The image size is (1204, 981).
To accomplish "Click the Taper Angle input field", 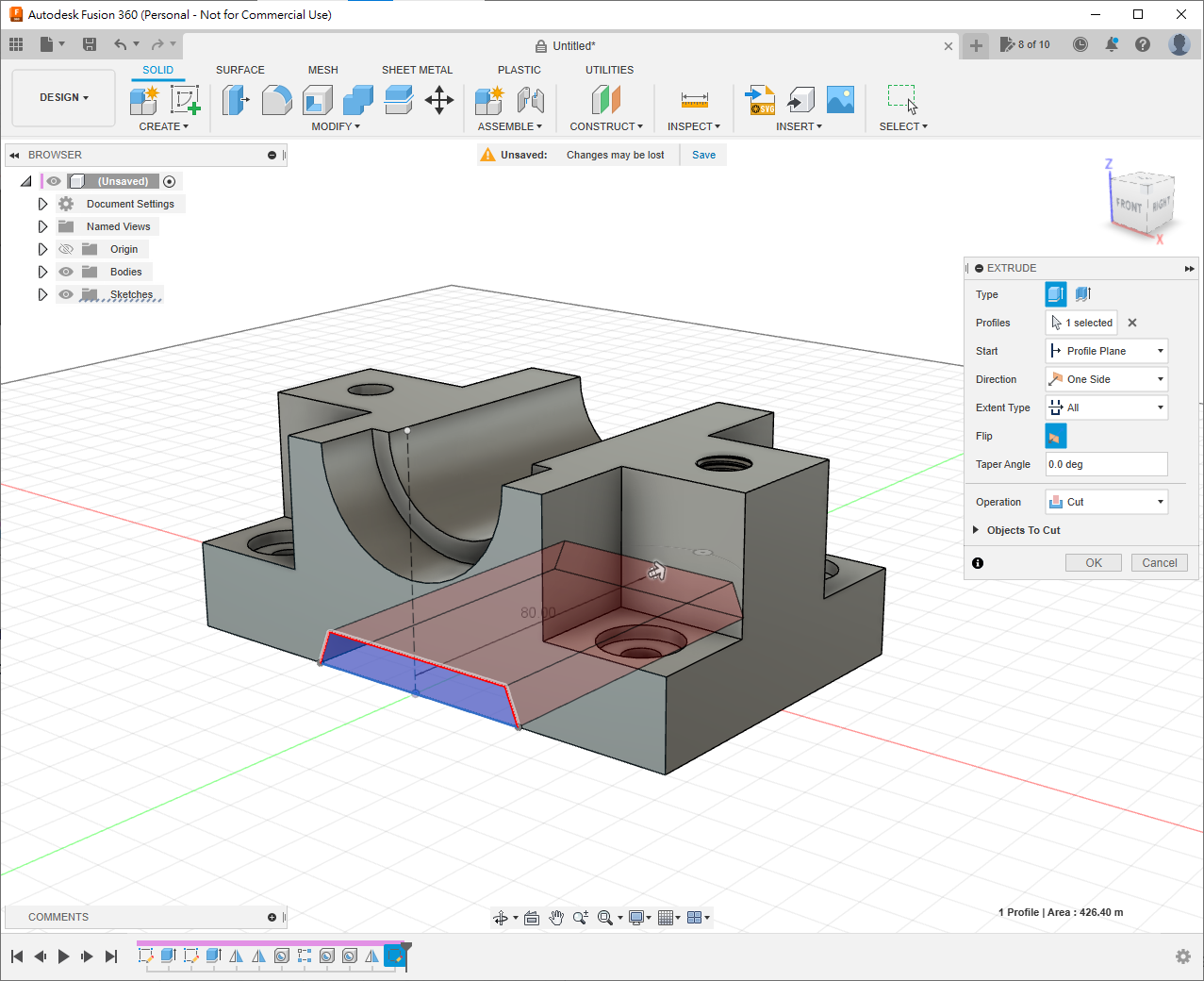I will click(1106, 464).
